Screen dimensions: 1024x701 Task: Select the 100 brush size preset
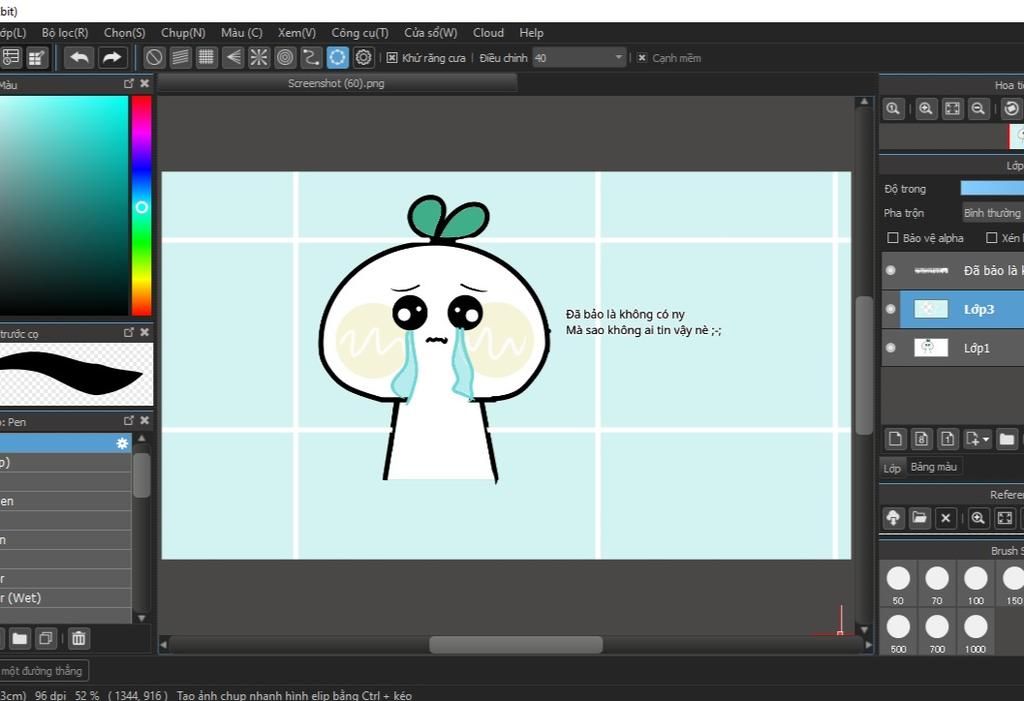pos(975,578)
